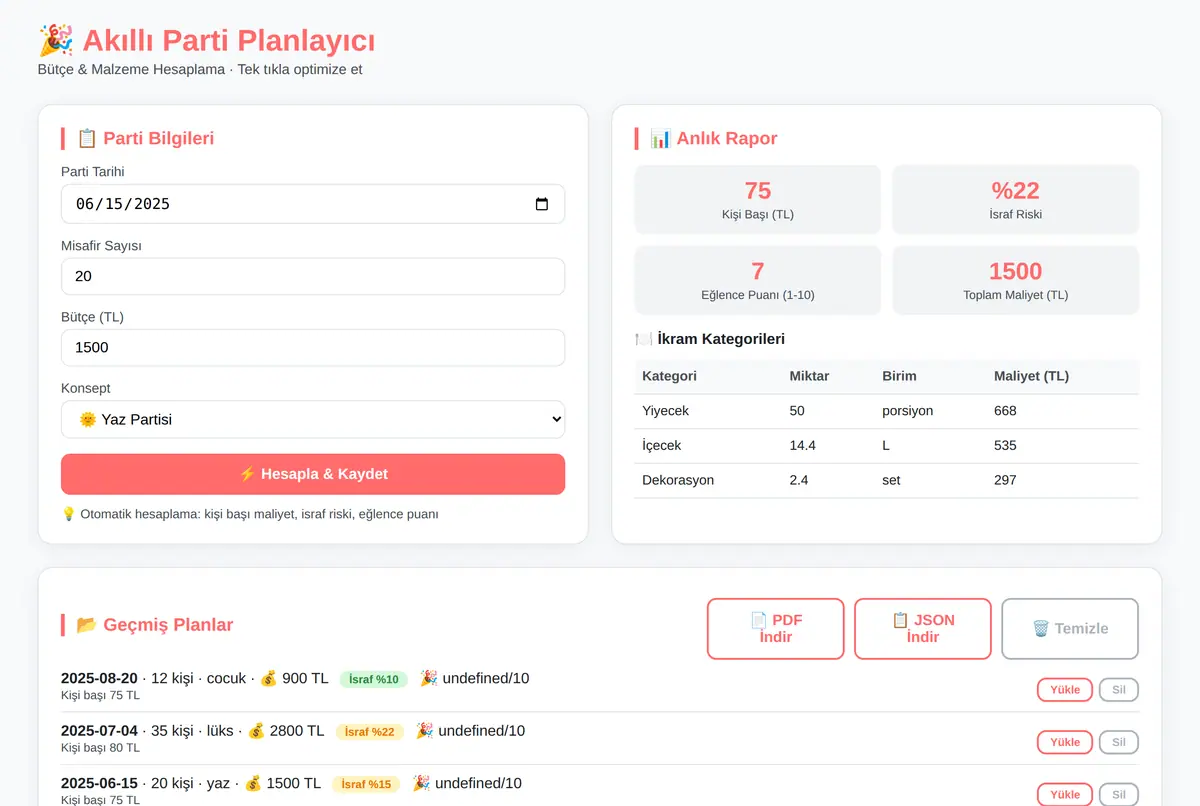Click the İsraf %22 badge

[x=370, y=732]
